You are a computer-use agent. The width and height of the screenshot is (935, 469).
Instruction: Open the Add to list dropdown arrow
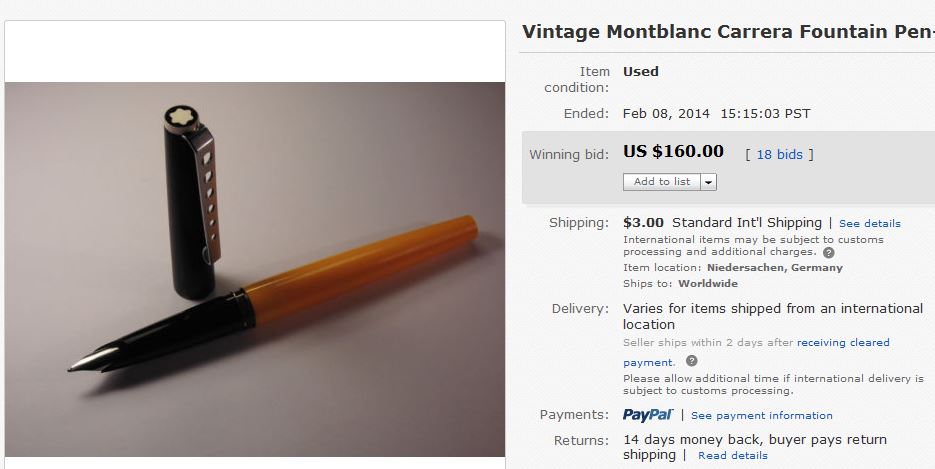(709, 182)
